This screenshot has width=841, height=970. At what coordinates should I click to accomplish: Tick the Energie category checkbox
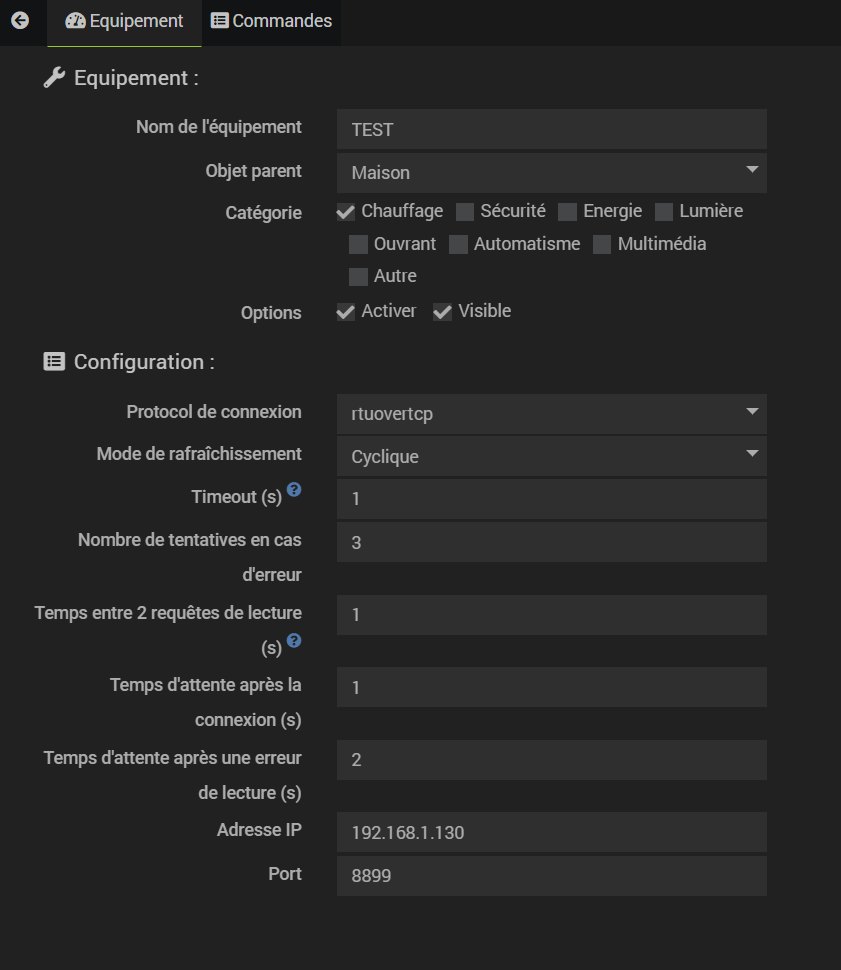(568, 212)
